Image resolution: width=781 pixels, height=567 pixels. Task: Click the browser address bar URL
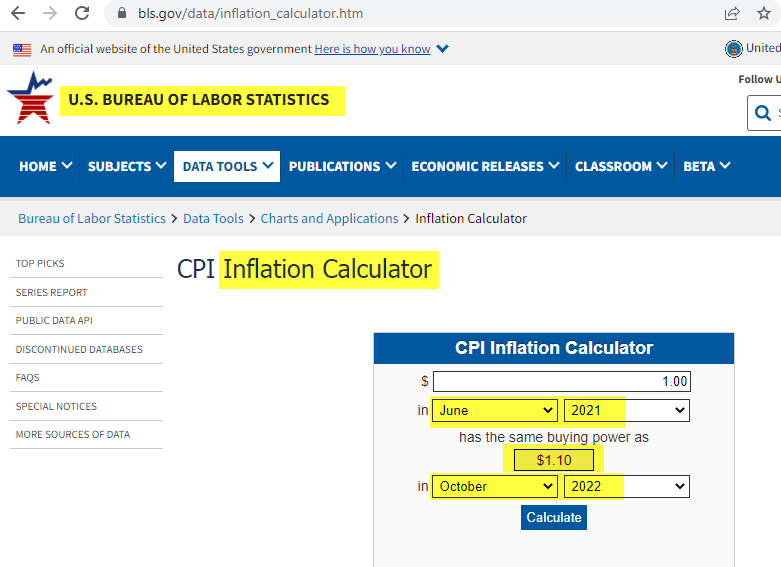pos(251,13)
